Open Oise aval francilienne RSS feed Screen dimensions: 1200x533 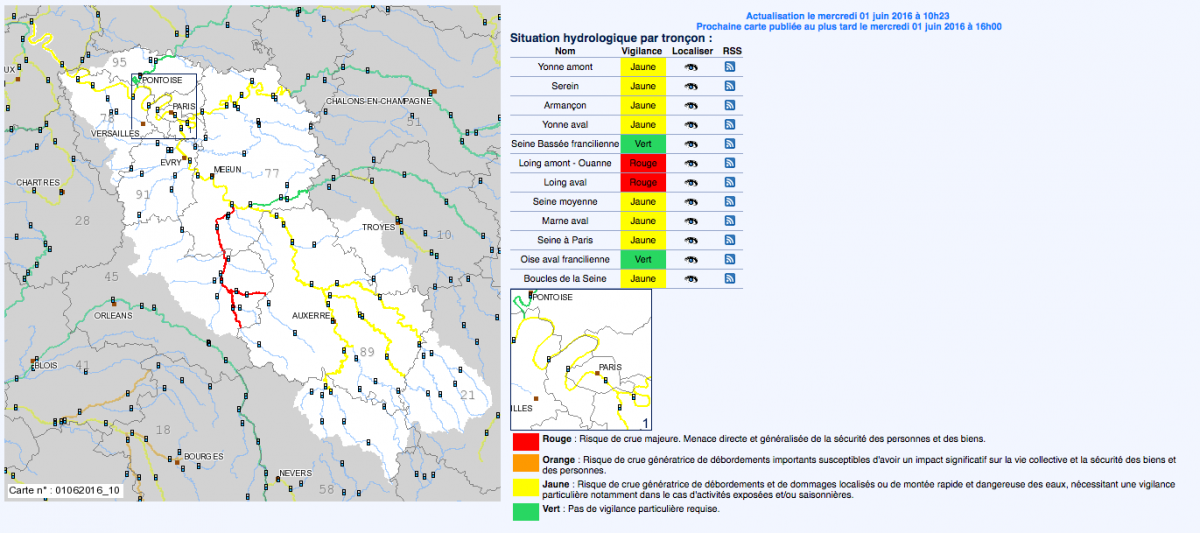tap(731, 259)
